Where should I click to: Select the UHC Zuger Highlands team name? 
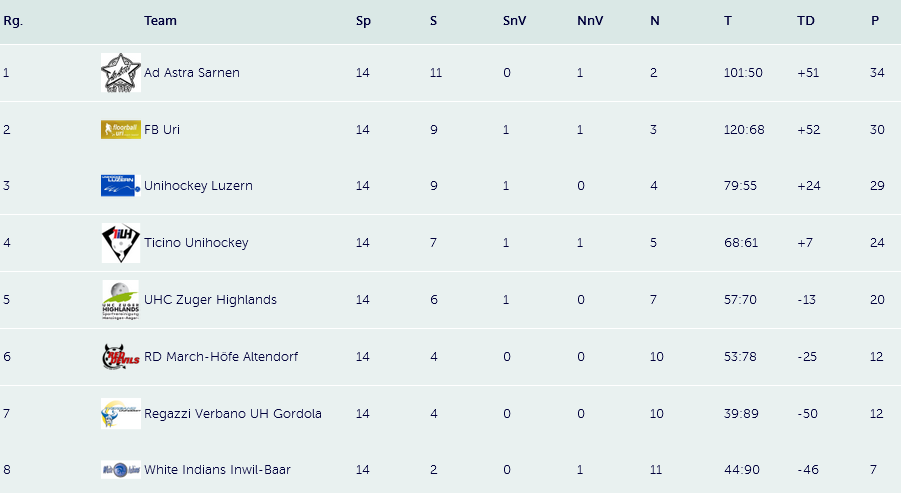210,299
